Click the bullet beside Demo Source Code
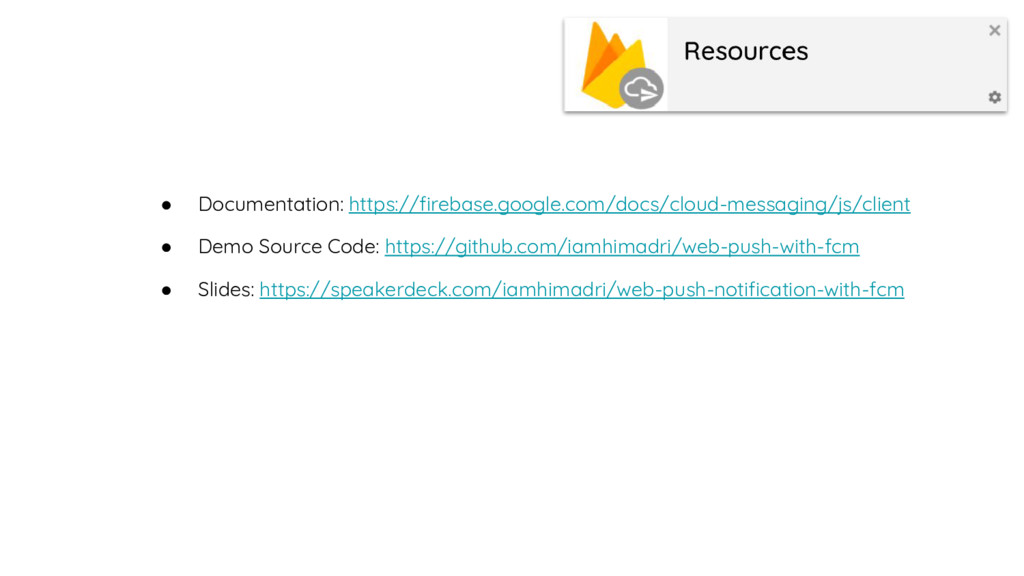The height and width of the screenshot is (576, 1024). point(168,247)
